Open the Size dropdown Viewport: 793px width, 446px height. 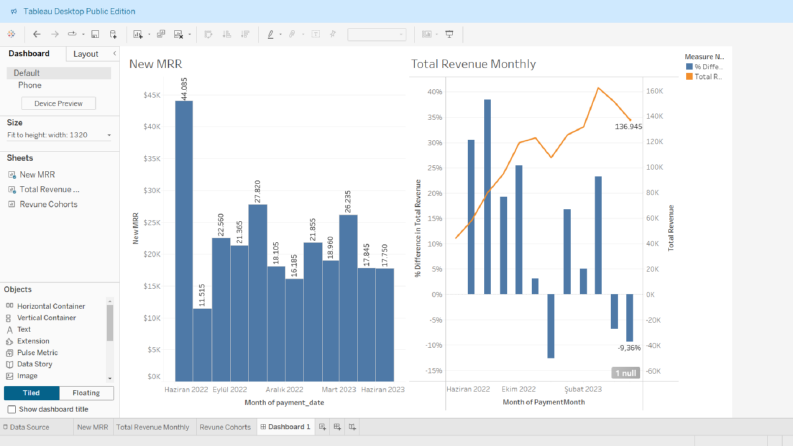coord(59,135)
